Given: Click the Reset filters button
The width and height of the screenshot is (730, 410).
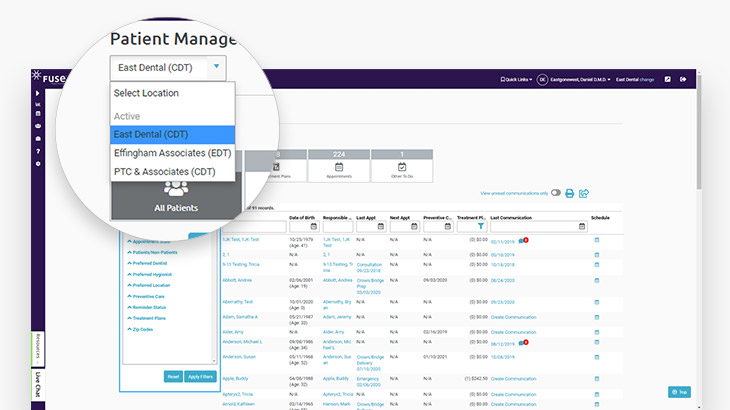Looking at the screenshot, I should (172, 376).
